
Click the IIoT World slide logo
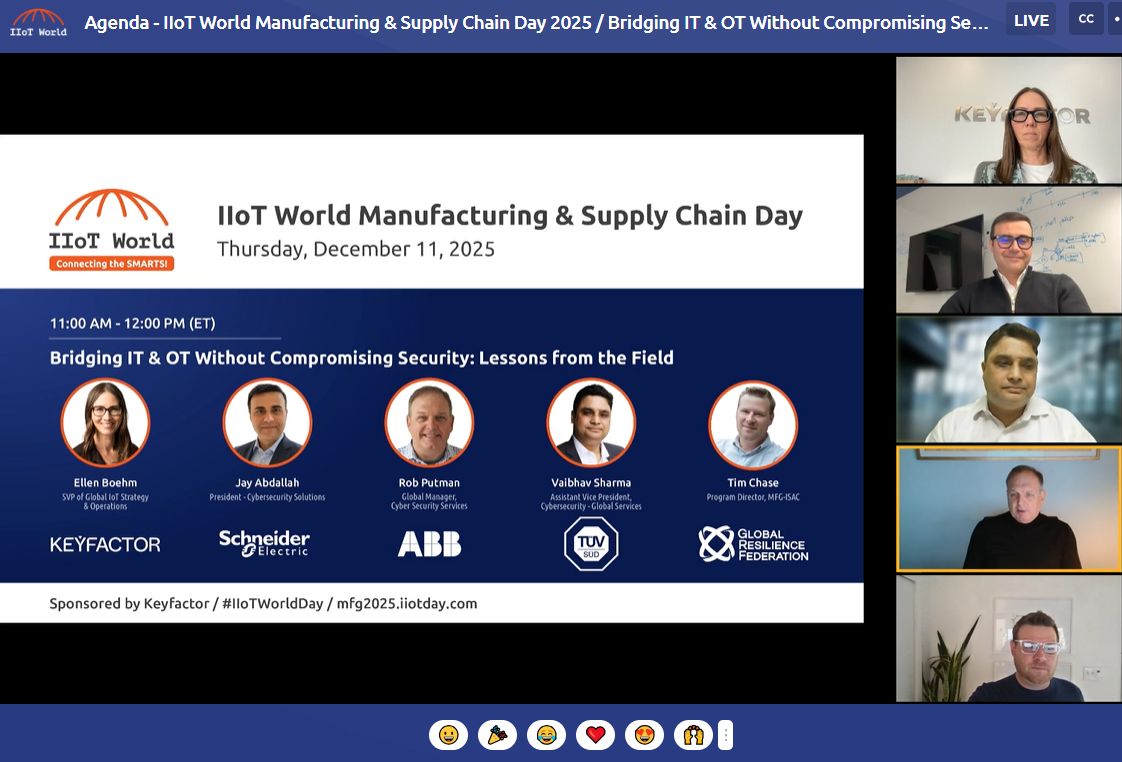[112, 230]
